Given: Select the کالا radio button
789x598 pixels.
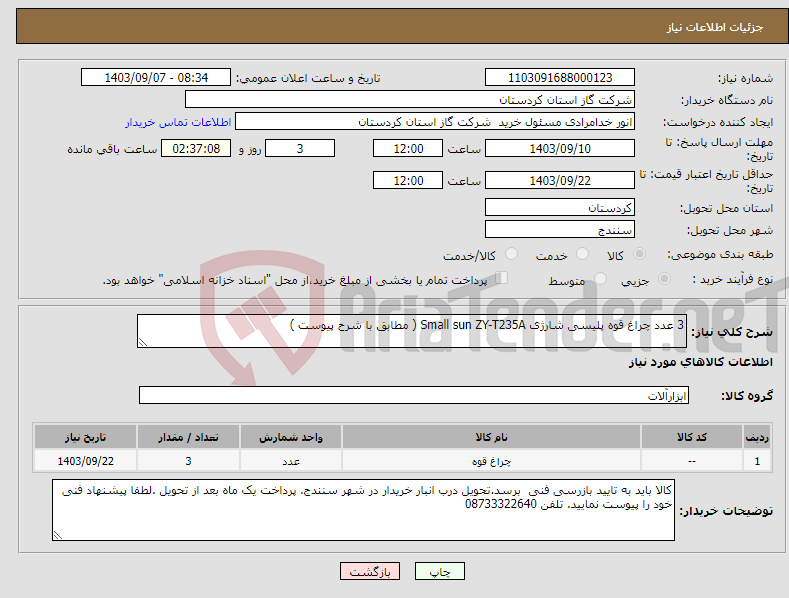Looking at the screenshot, I should 640,254.
